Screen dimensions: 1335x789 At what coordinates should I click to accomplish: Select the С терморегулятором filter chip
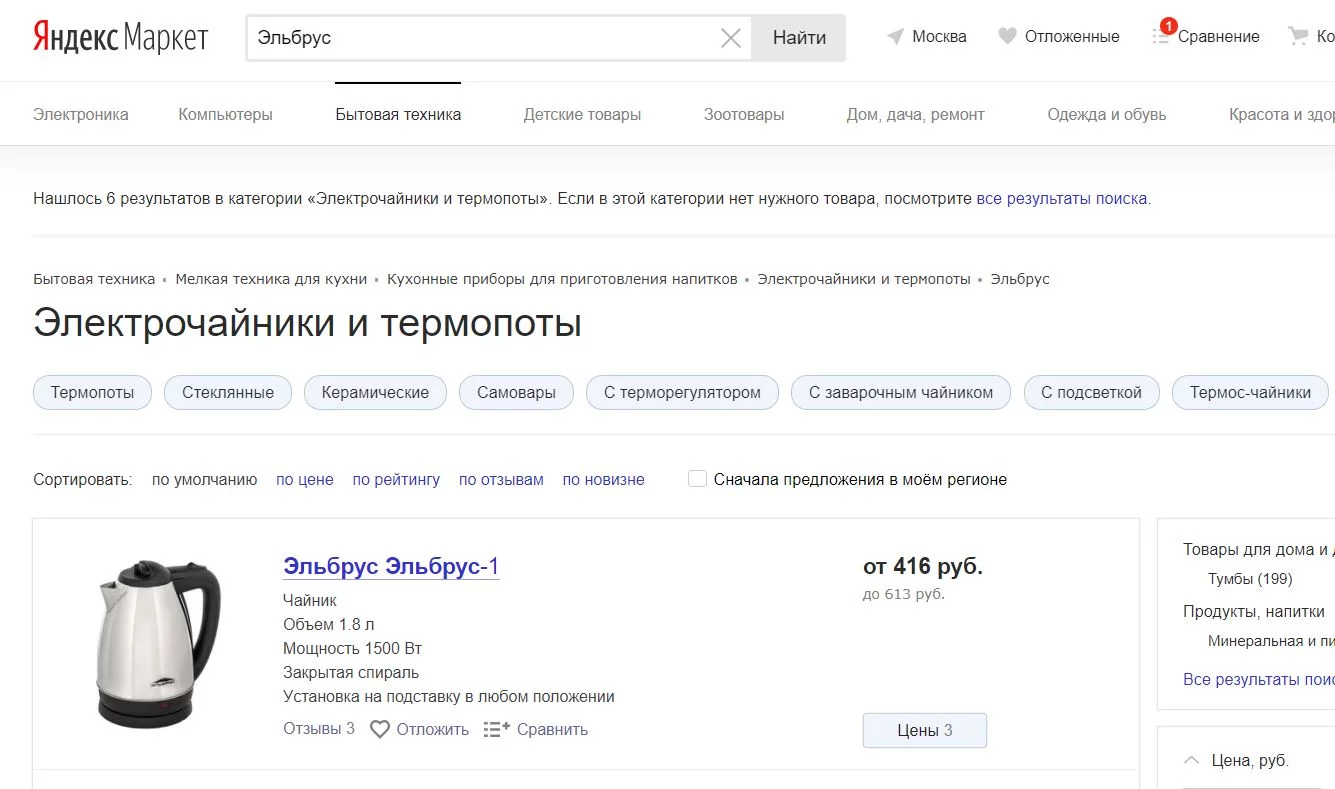coord(682,392)
